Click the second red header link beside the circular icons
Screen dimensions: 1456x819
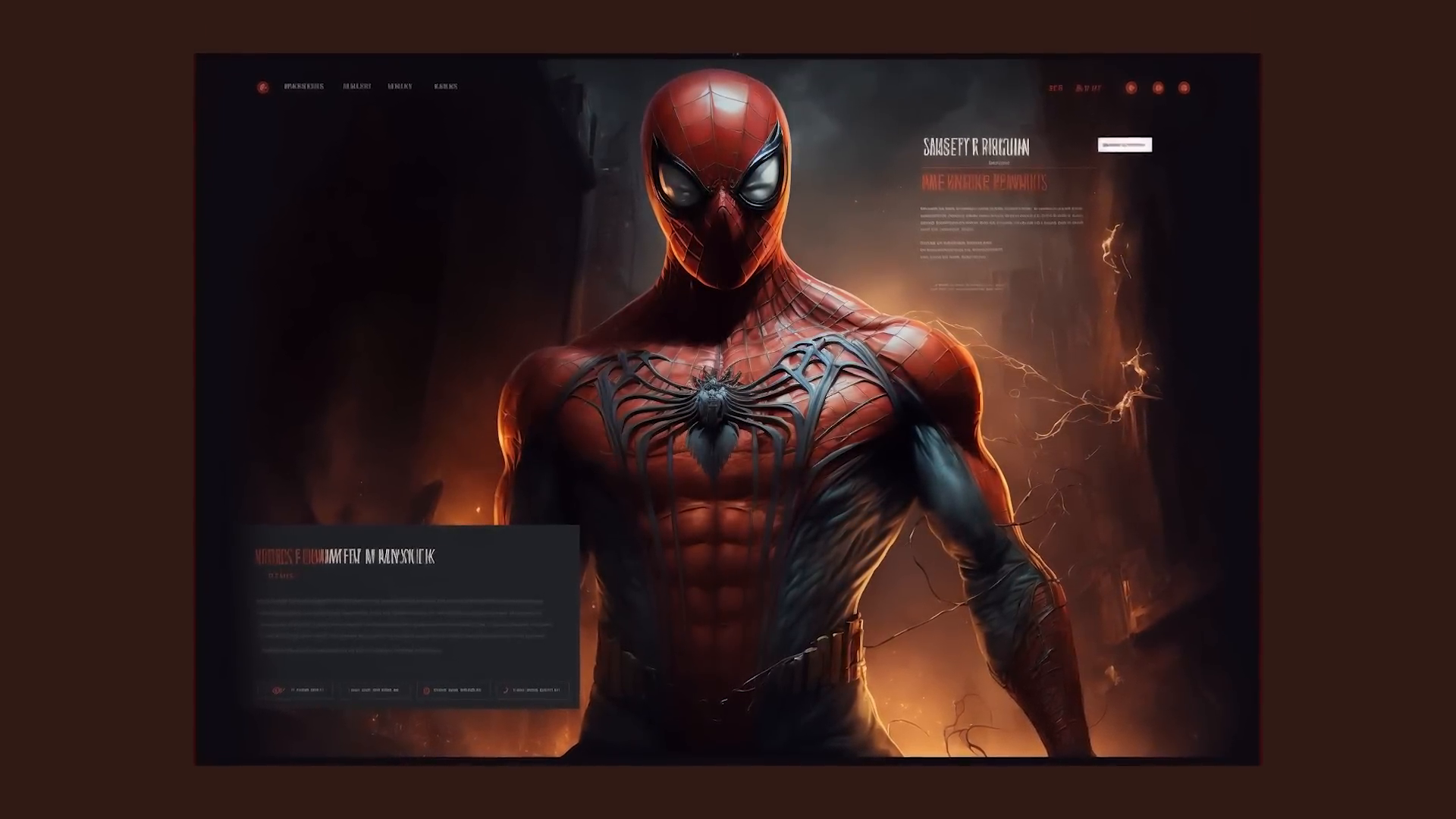point(1088,88)
